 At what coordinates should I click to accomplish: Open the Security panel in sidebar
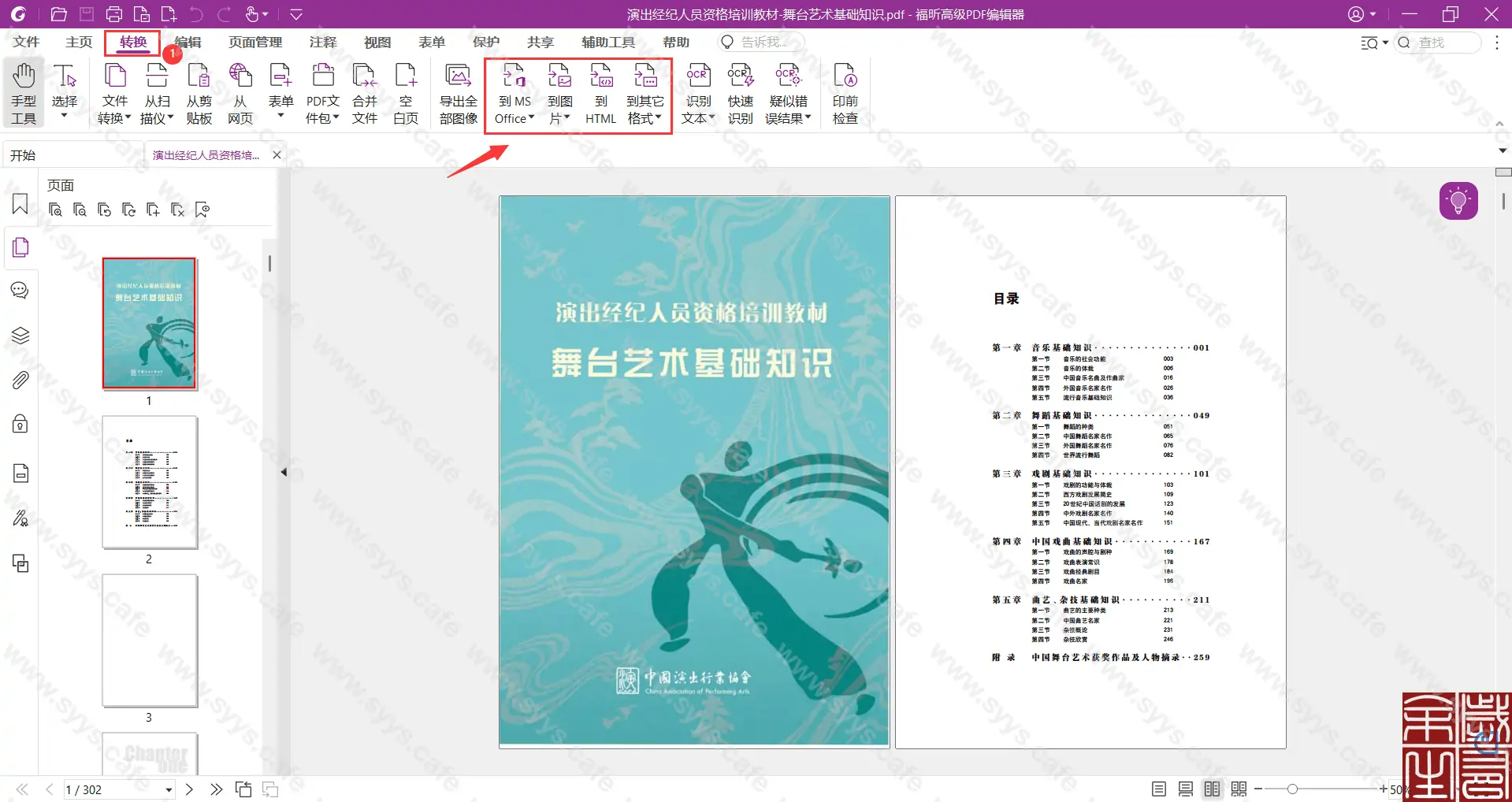19,424
